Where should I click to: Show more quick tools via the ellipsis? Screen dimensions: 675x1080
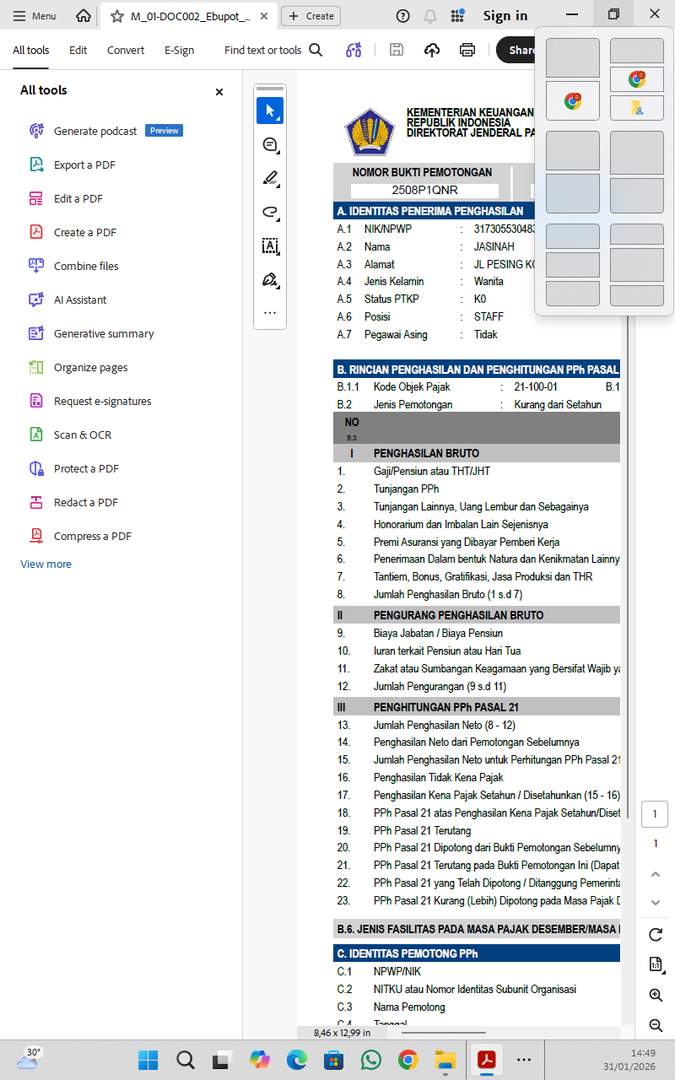(270, 313)
